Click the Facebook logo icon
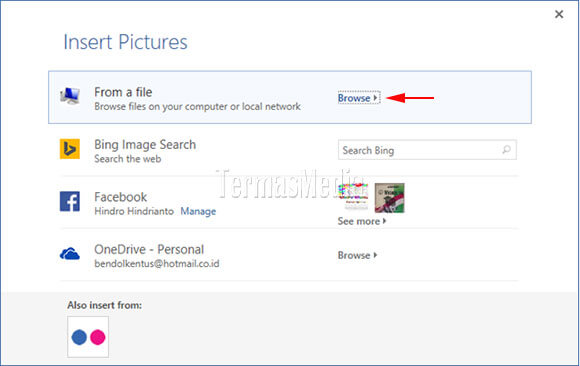Viewport: 580px width, 366px height. coord(70,201)
